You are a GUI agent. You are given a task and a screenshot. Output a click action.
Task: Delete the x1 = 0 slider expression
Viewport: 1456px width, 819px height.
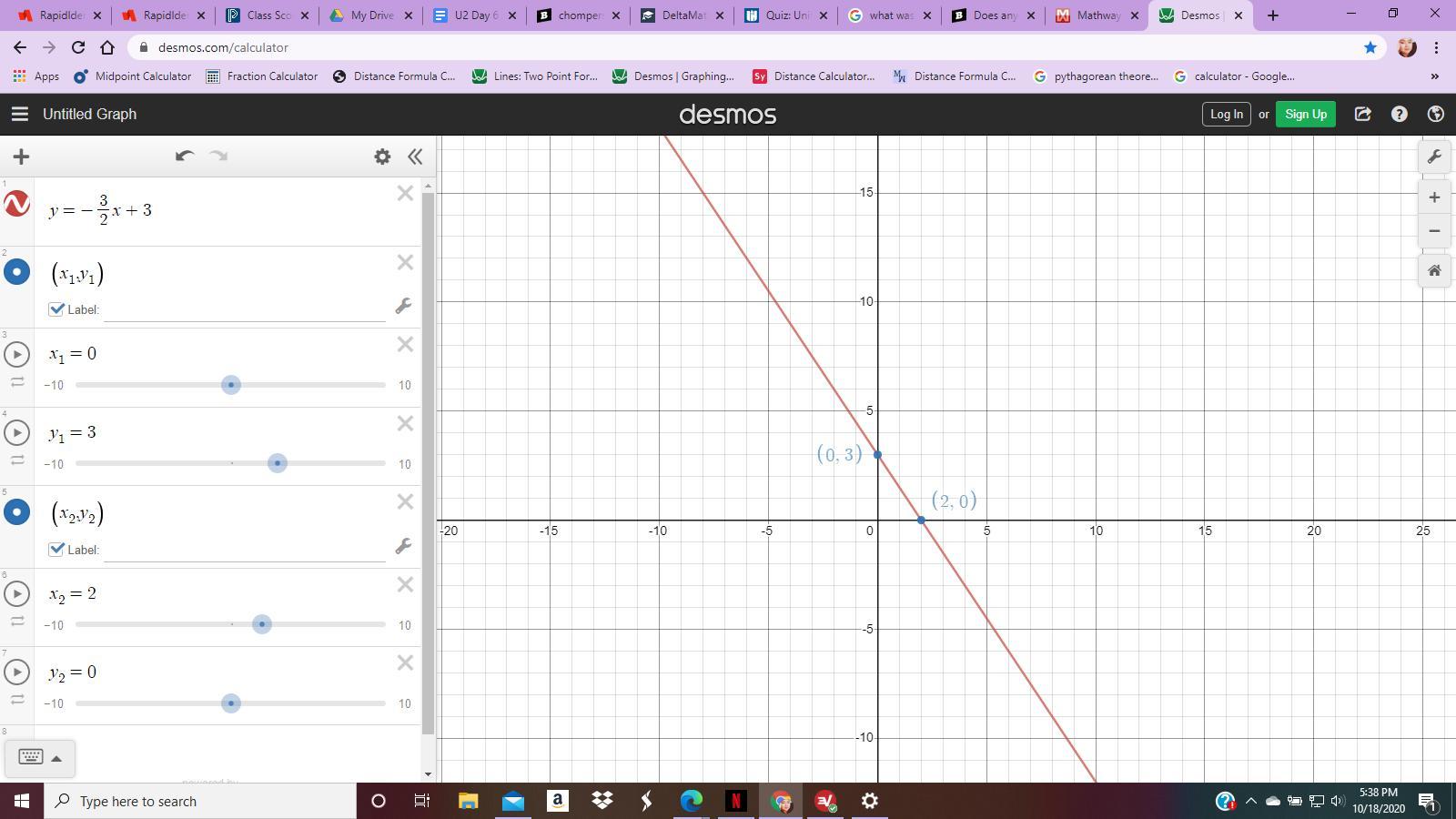point(406,344)
